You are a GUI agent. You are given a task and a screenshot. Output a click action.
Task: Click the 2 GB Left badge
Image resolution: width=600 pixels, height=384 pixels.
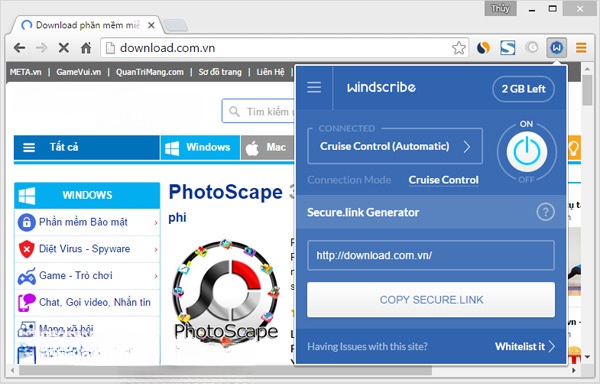(523, 89)
